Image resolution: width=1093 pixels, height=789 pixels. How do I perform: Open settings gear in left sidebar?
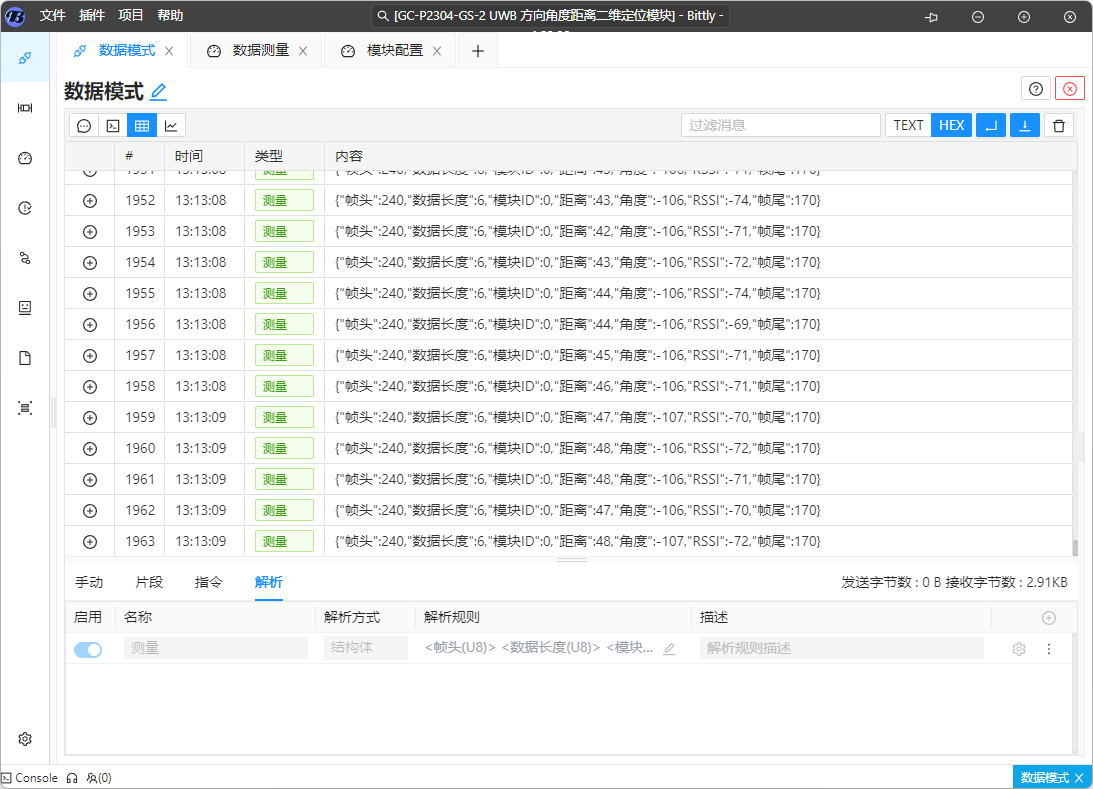pos(25,739)
